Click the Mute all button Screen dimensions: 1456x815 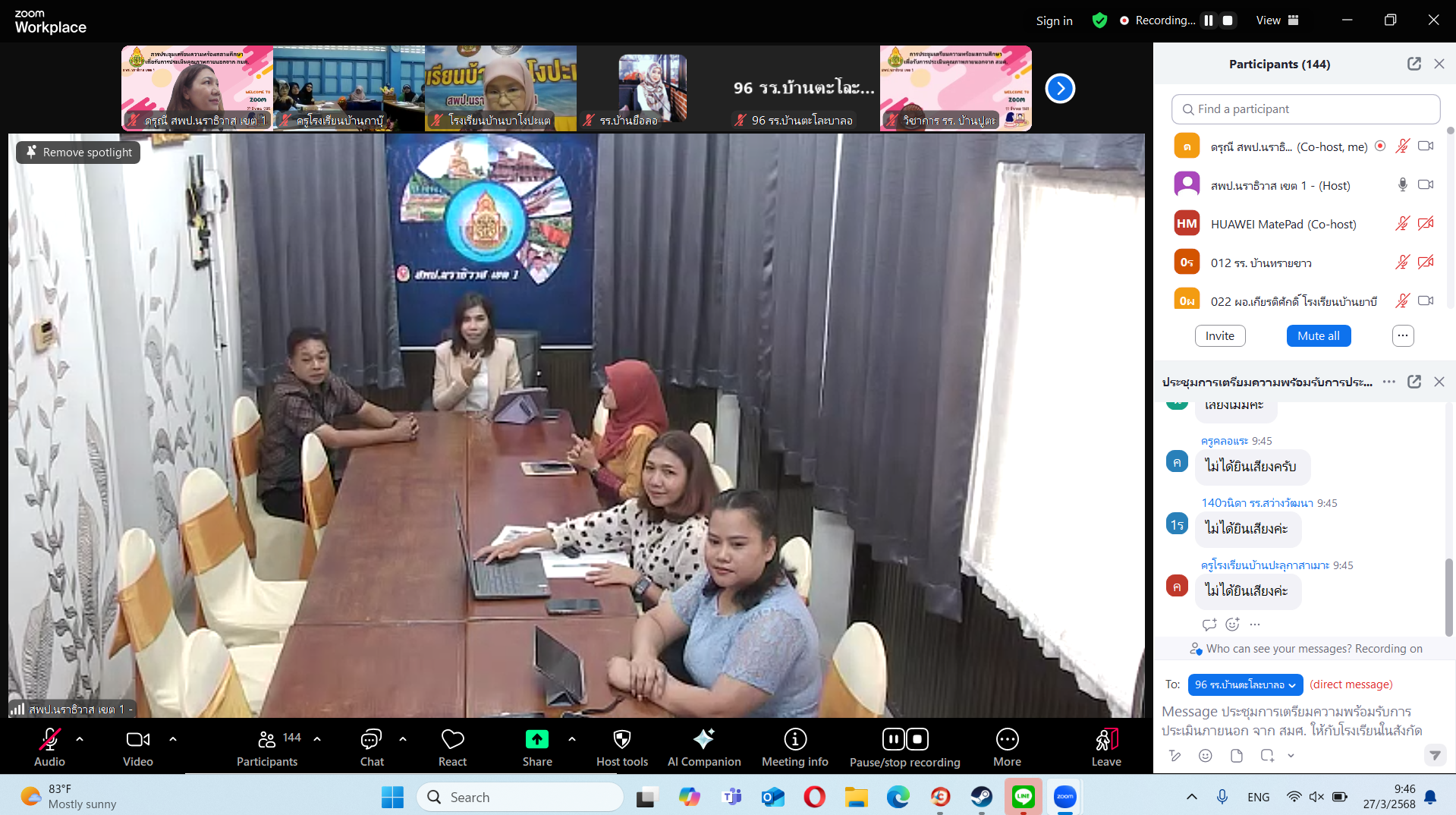[1318, 336]
